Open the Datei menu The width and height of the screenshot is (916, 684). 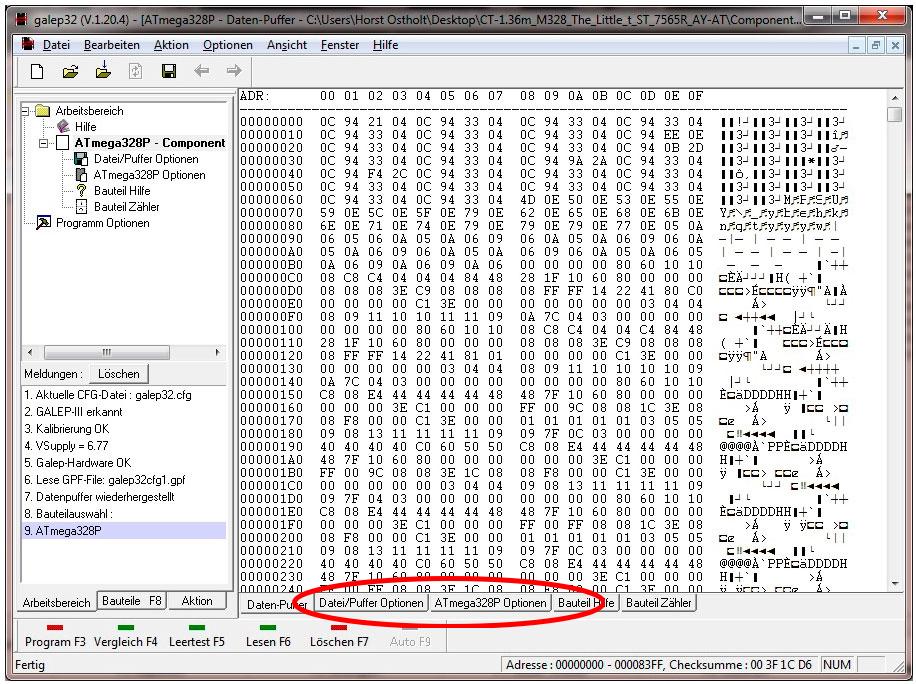click(x=56, y=45)
